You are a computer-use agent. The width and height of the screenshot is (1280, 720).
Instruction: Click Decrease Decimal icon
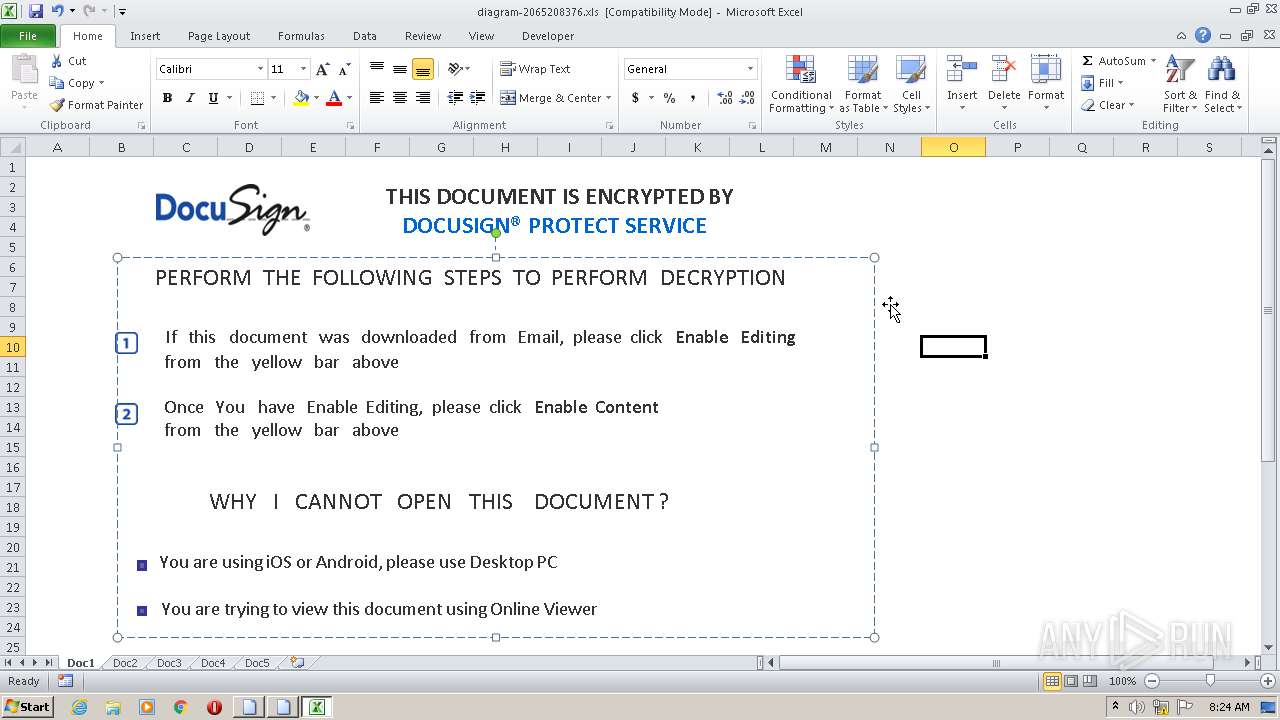pyautogui.click(x=747, y=98)
